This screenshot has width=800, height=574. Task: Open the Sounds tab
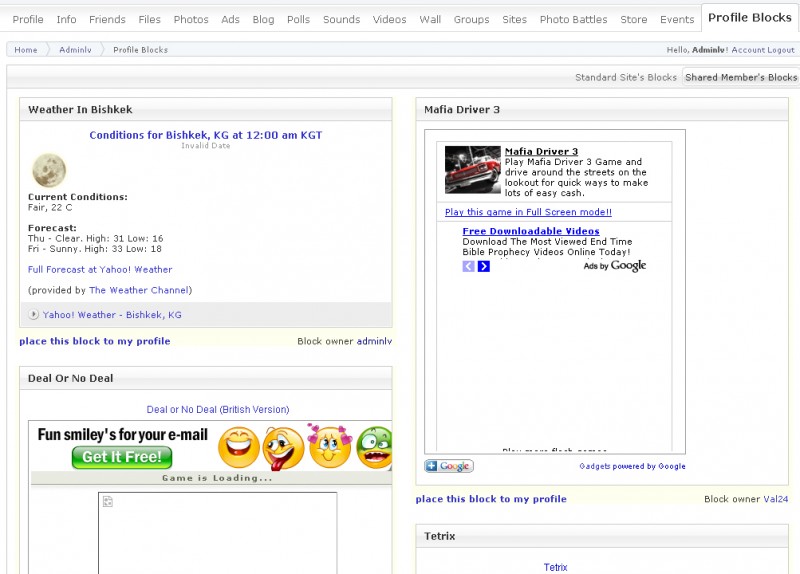(341, 19)
